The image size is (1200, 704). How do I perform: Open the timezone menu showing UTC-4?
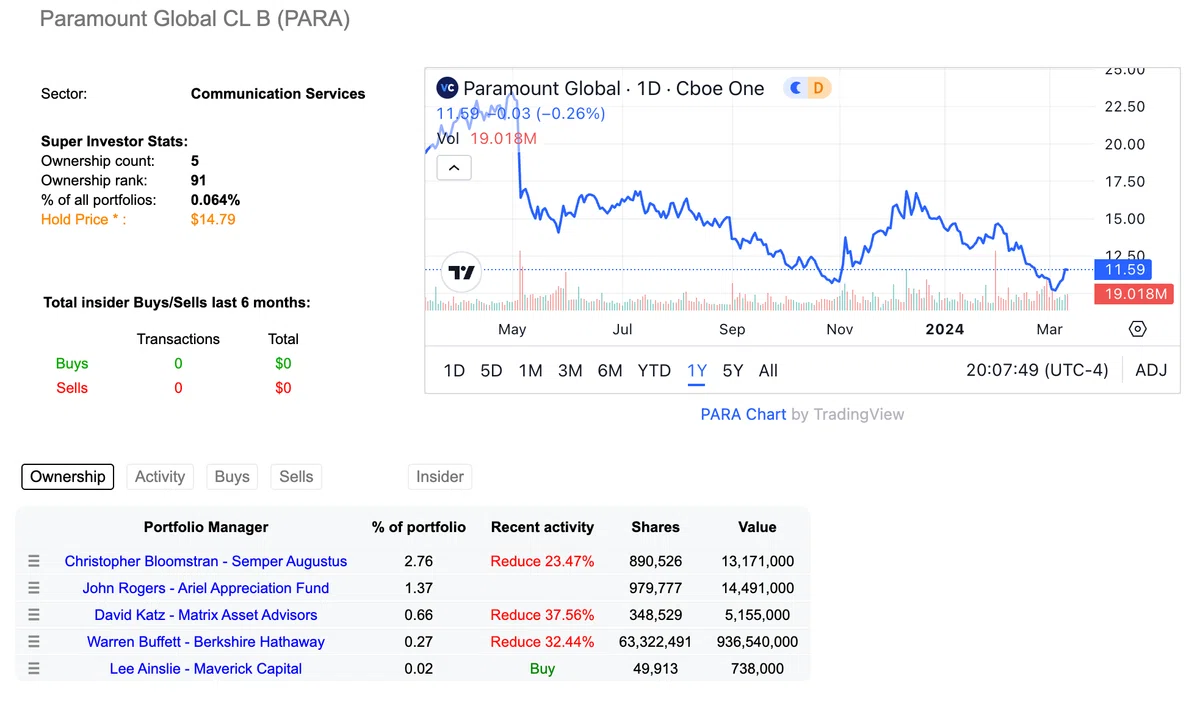(x=1037, y=370)
